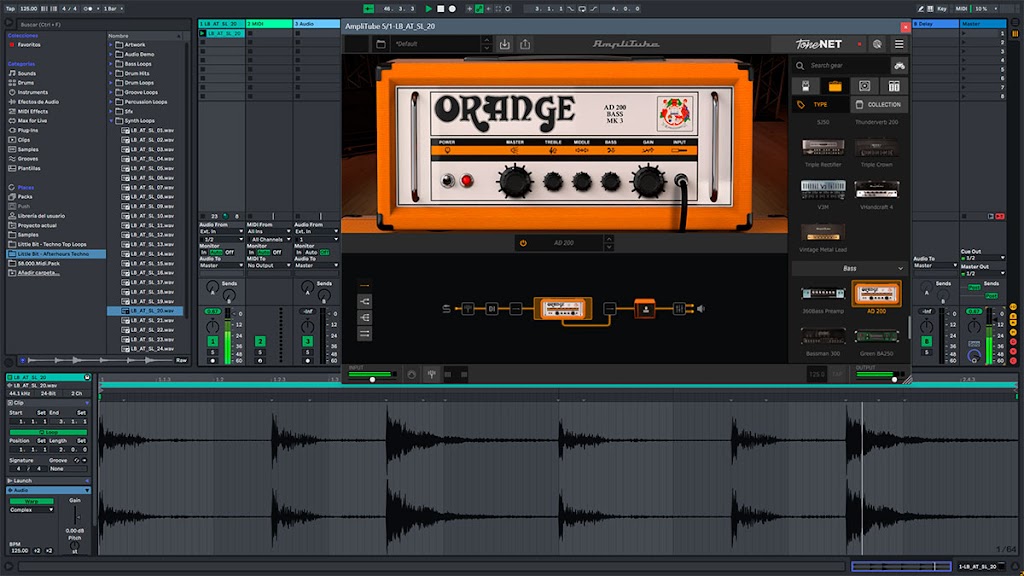Screen dimensions: 1024x576
Task: Click the DI block in signal chain
Action: coord(492,309)
